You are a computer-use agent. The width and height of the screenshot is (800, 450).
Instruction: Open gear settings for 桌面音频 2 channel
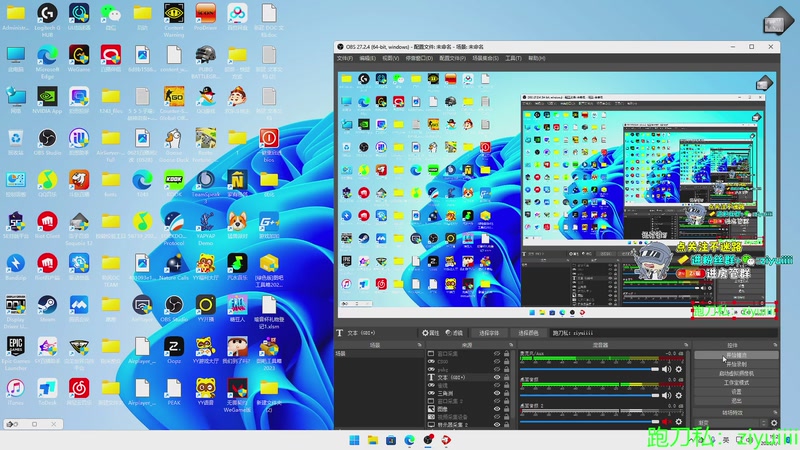[679, 421]
